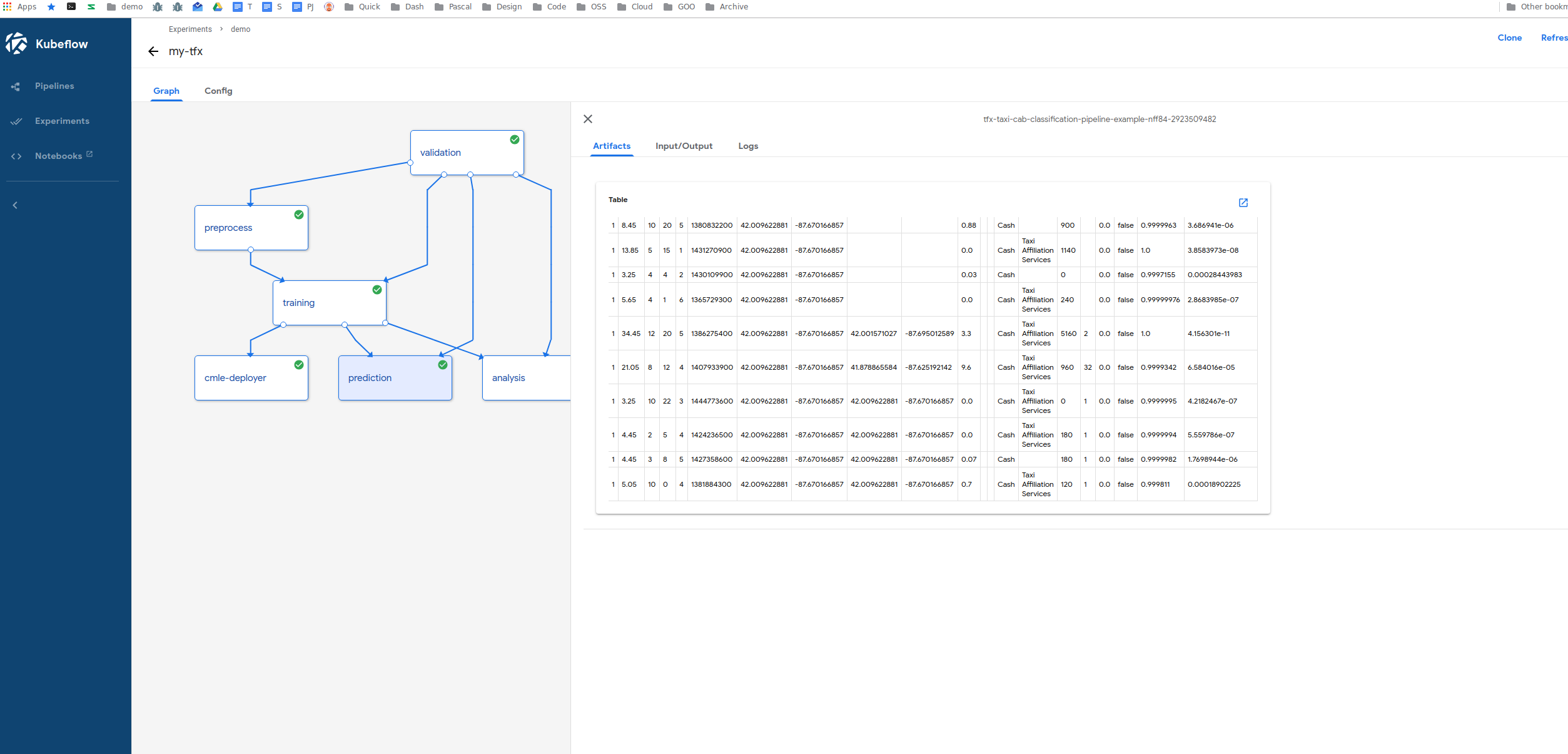Click the back arrow next to my-tfx

pyautogui.click(x=153, y=51)
